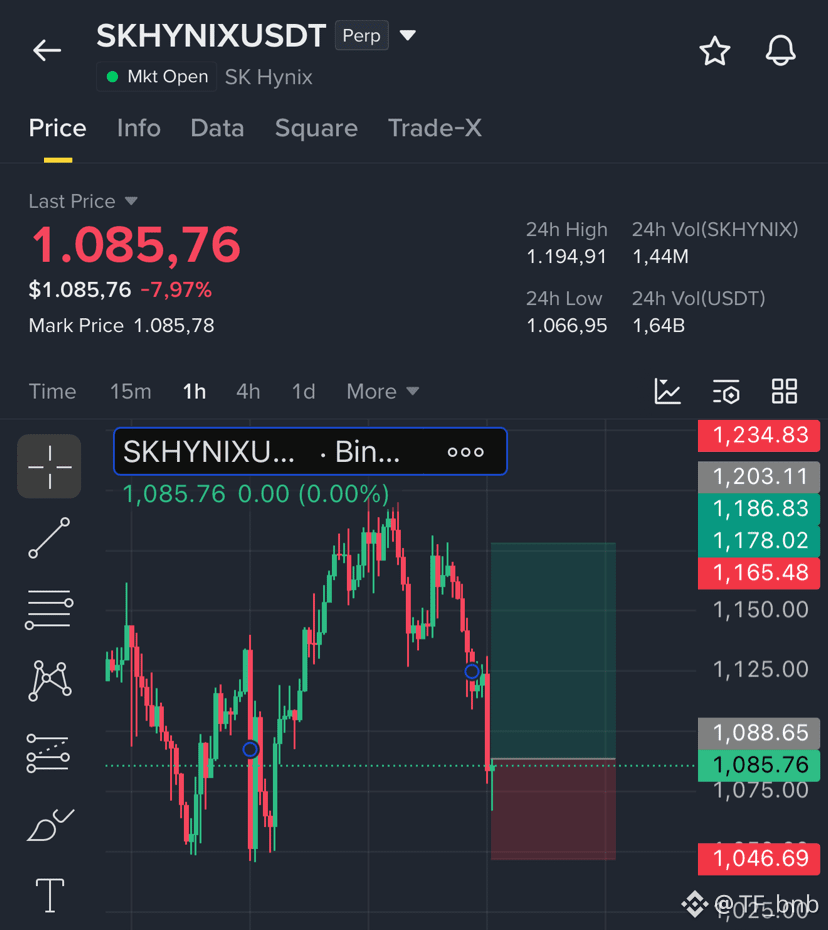Image resolution: width=828 pixels, height=930 pixels.
Task: Select the 1d interval
Action: tap(303, 391)
